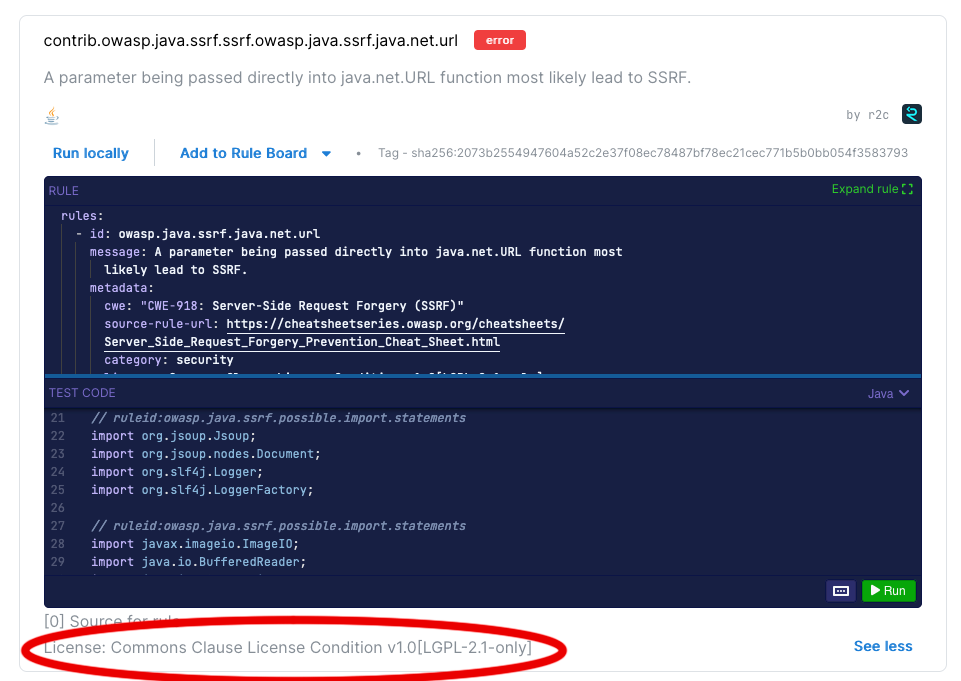Open the keyboard shortcuts icon beside Run

pos(840,591)
